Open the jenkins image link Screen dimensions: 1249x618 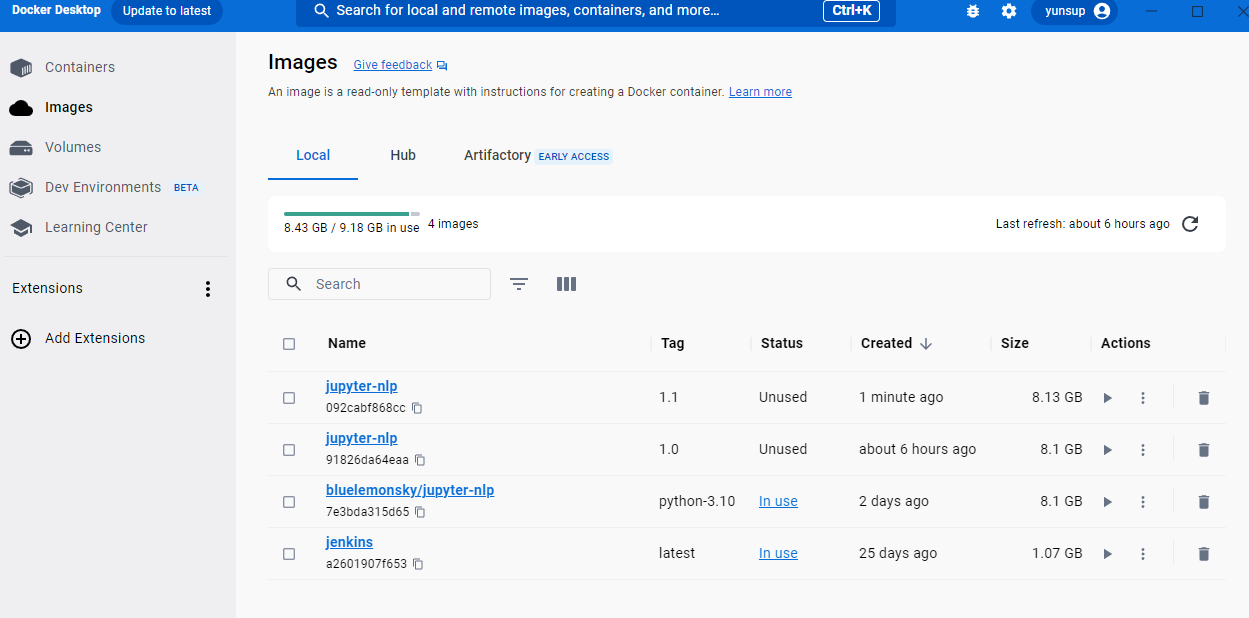click(x=350, y=542)
